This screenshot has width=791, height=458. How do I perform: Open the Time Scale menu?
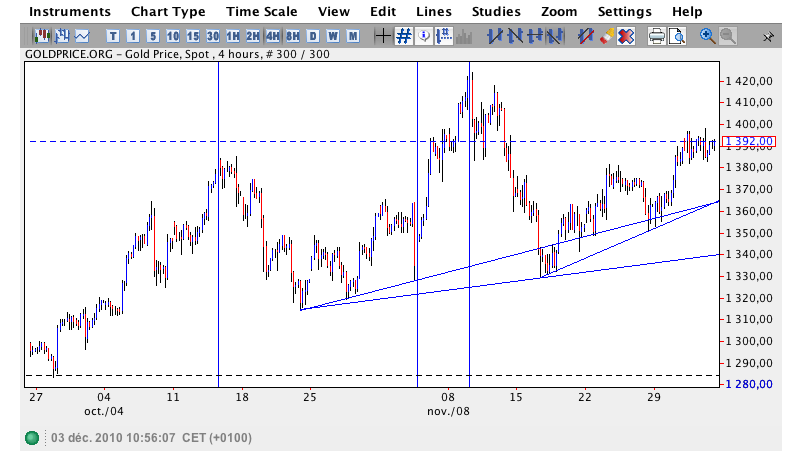click(x=261, y=12)
